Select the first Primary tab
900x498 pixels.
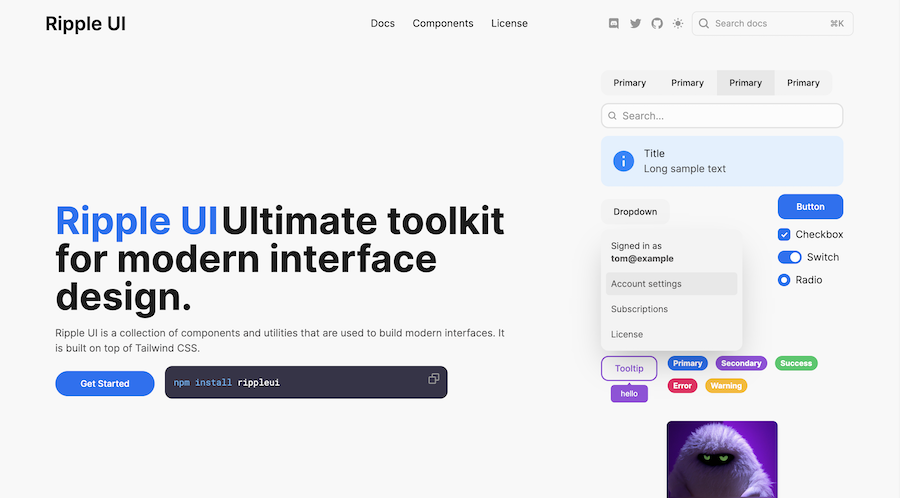(x=630, y=83)
